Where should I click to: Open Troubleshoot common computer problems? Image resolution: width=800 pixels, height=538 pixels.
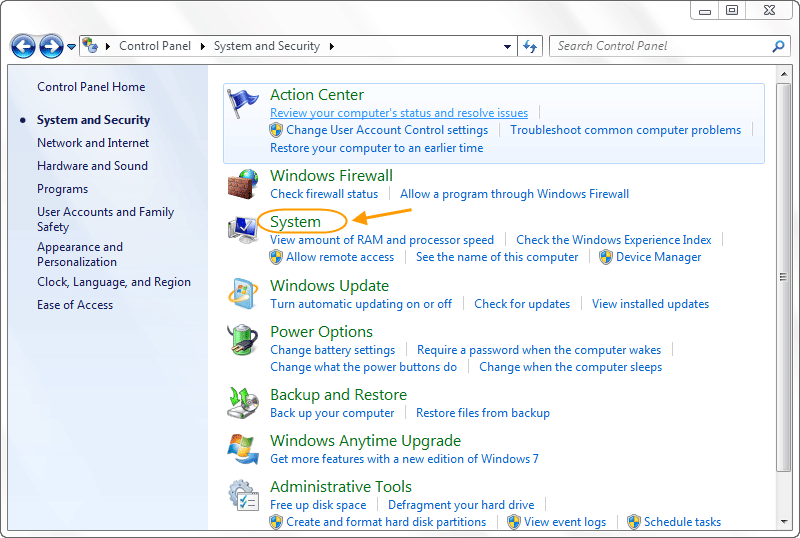(626, 130)
